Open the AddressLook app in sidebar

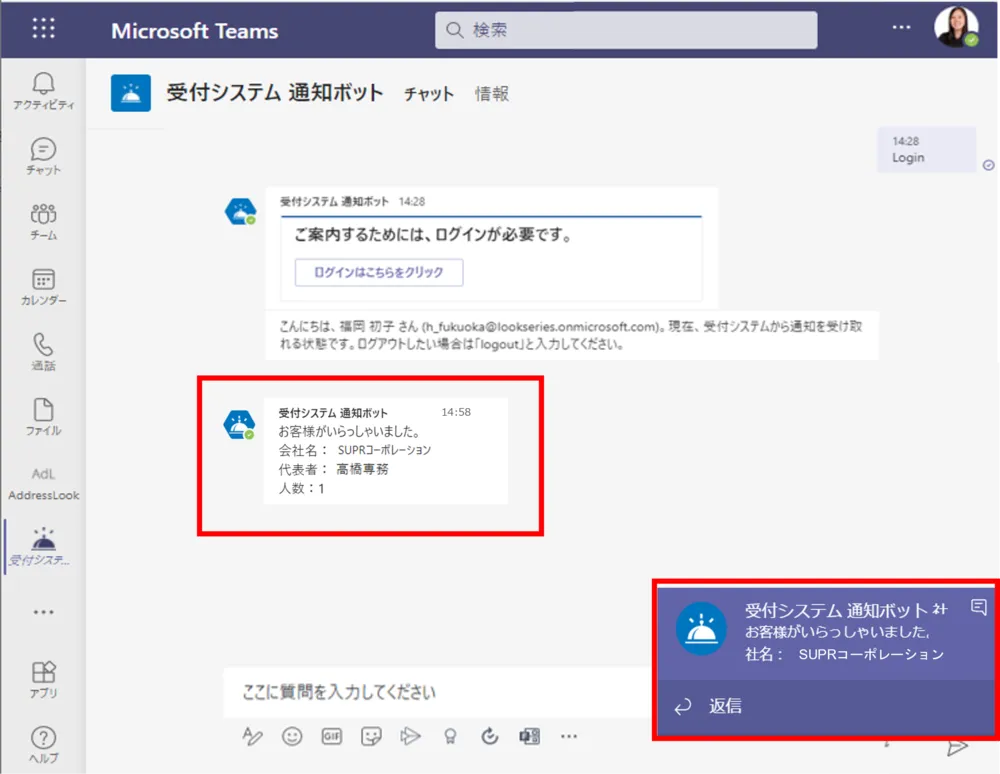43,483
